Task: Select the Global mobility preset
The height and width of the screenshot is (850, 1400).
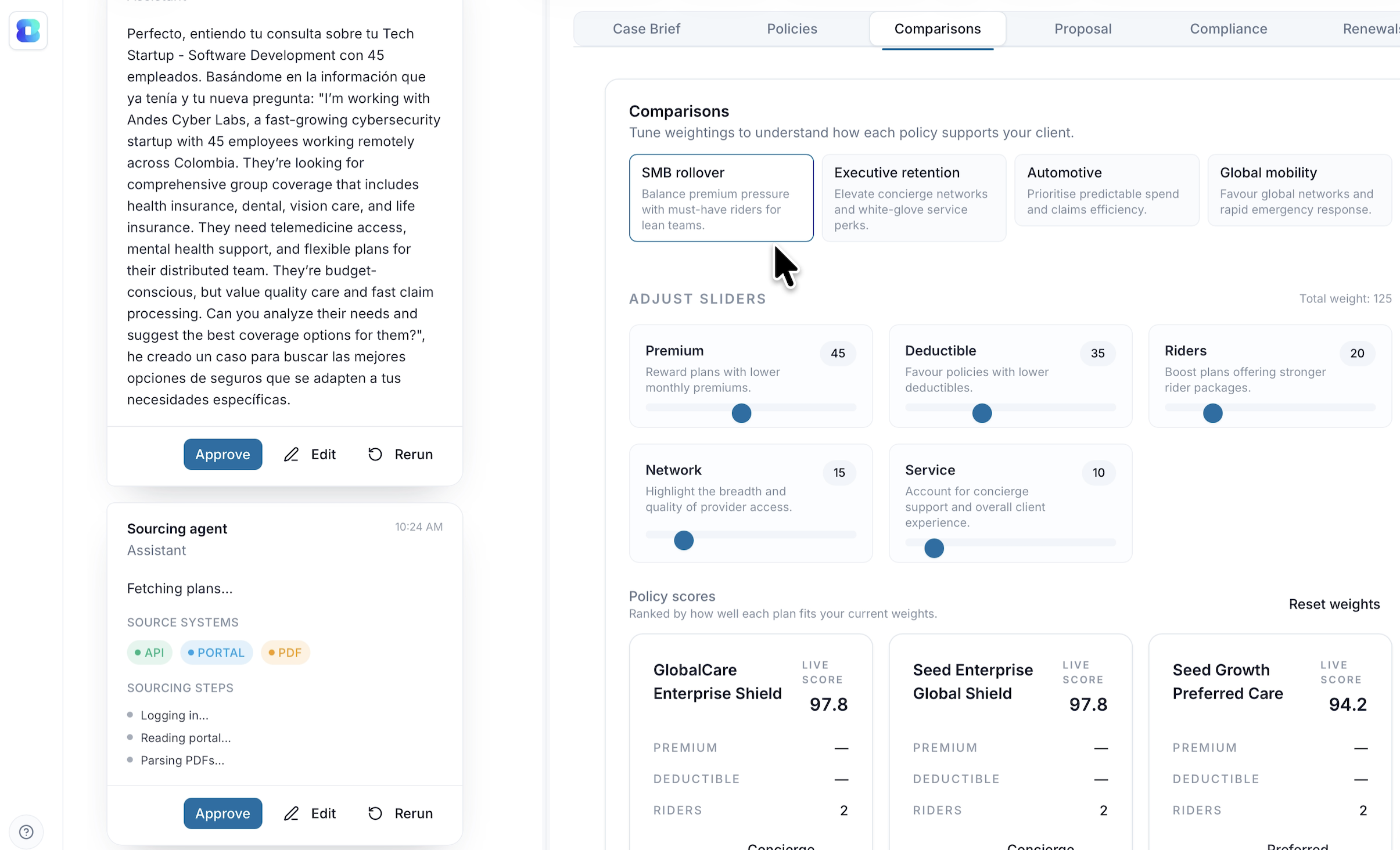Action: 1299,190
